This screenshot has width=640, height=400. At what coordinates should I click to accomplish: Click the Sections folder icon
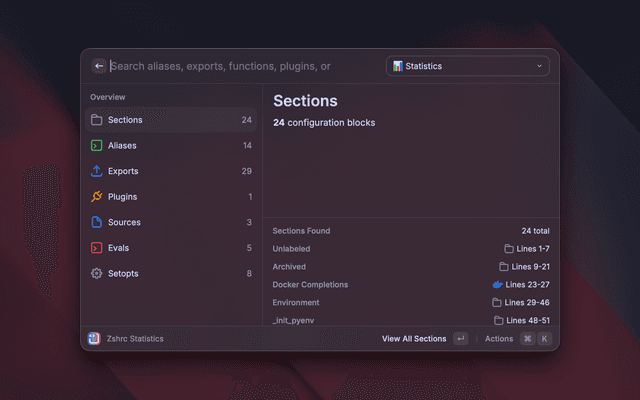click(x=97, y=120)
